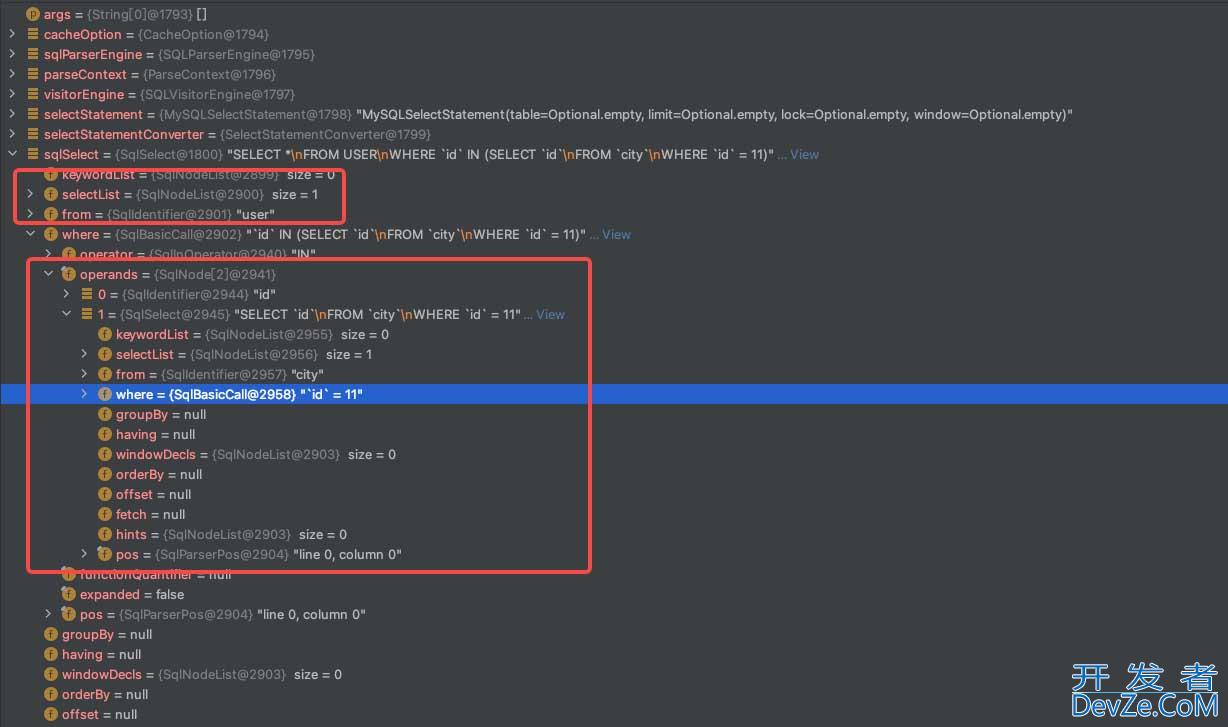Viewport: 1228px width, 727px height.
Task: Expand the from "city" node
Action: 84,375
